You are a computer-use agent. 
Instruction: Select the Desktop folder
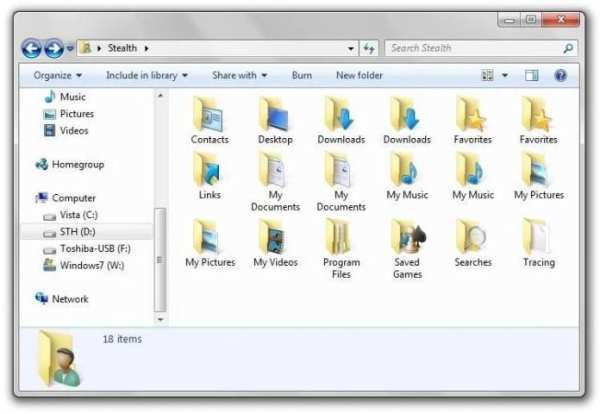[x=276, y=121]
